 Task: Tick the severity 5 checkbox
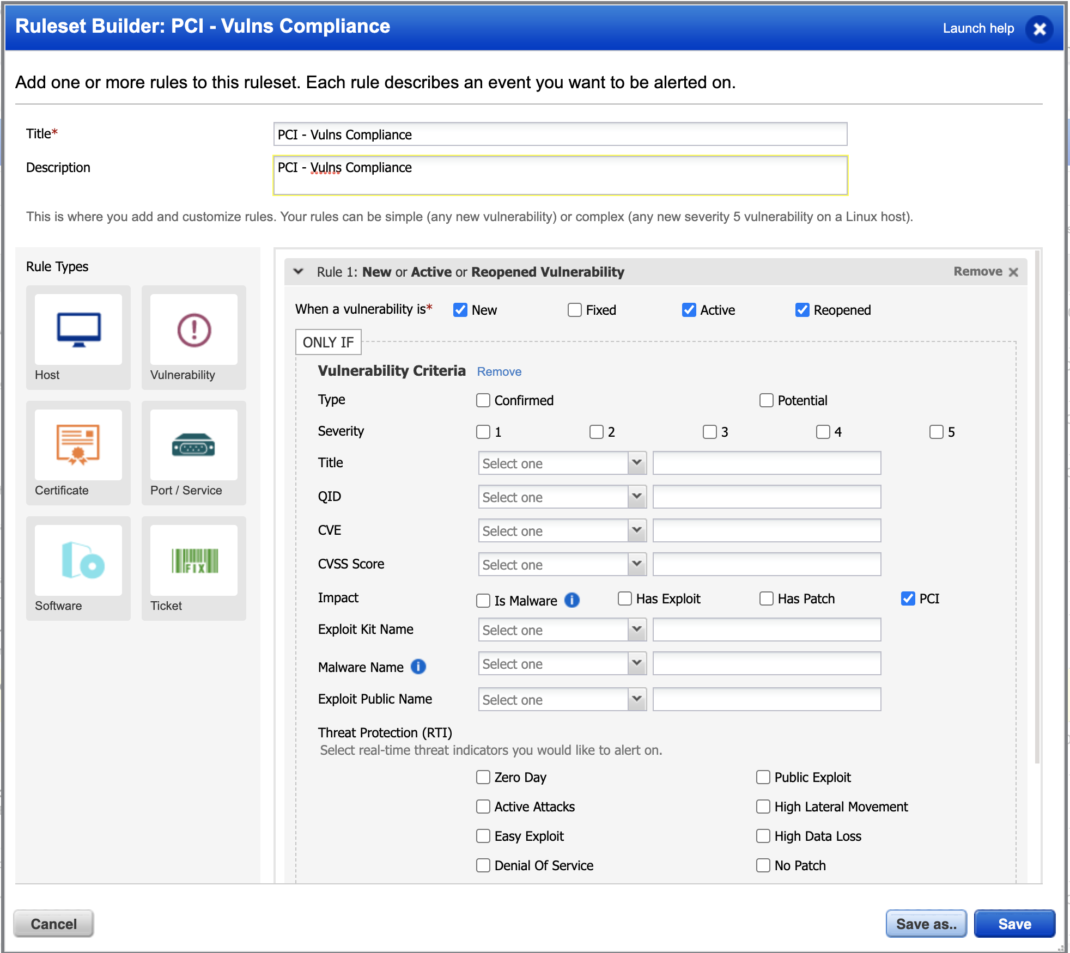click(936, 432)
